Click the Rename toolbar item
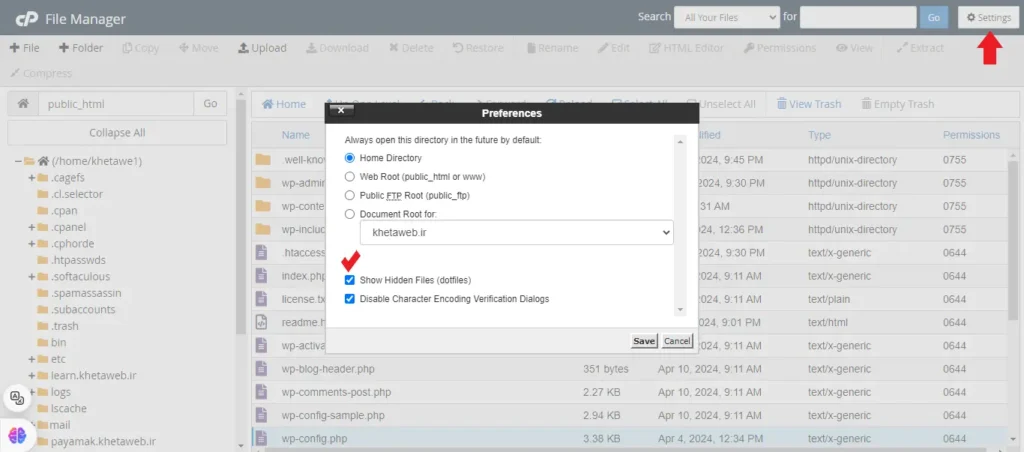Image resolution: width=1024 pixels, height=452 pixels. point(552,48)
